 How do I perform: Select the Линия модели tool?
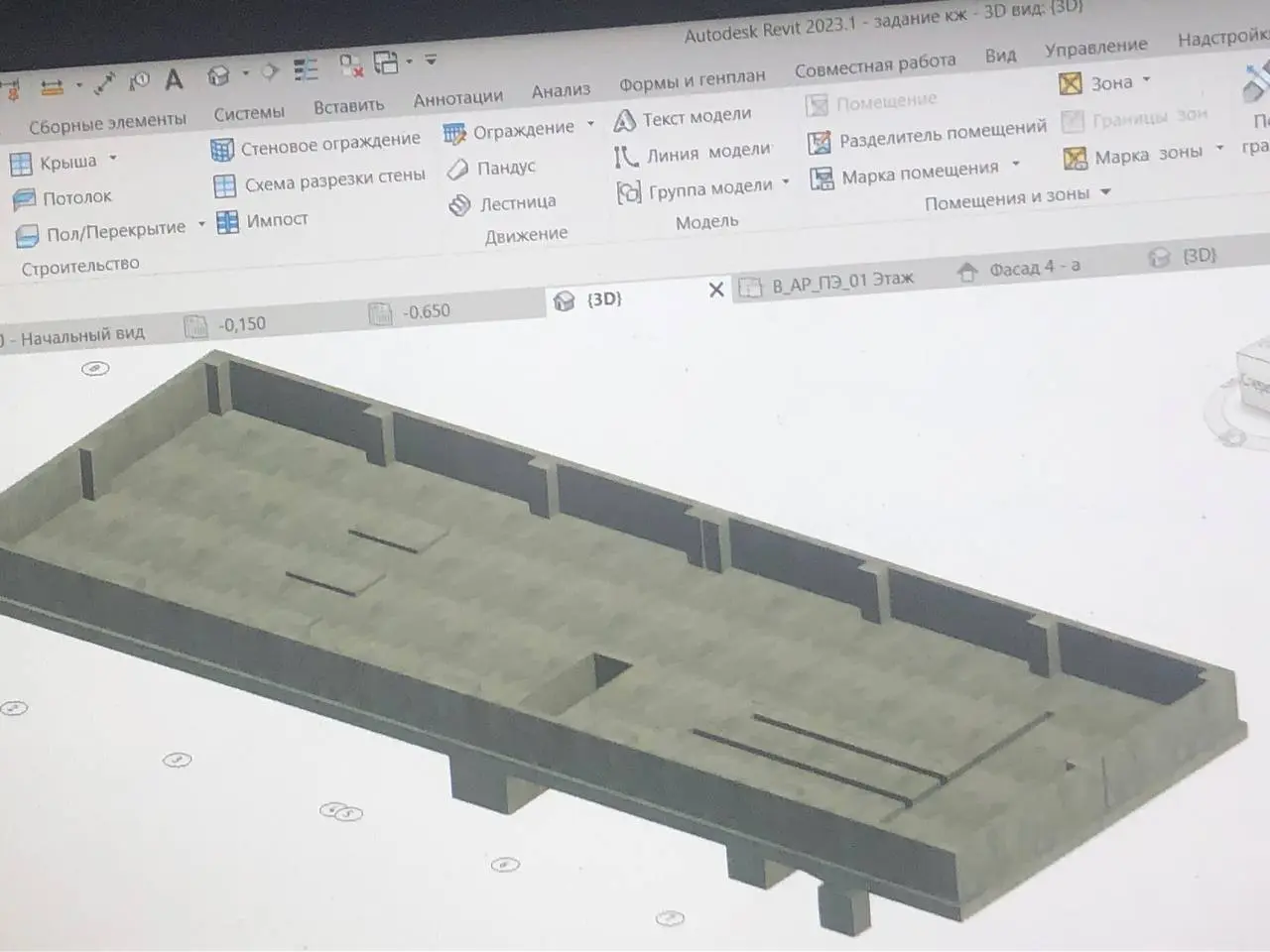(693, 154)
